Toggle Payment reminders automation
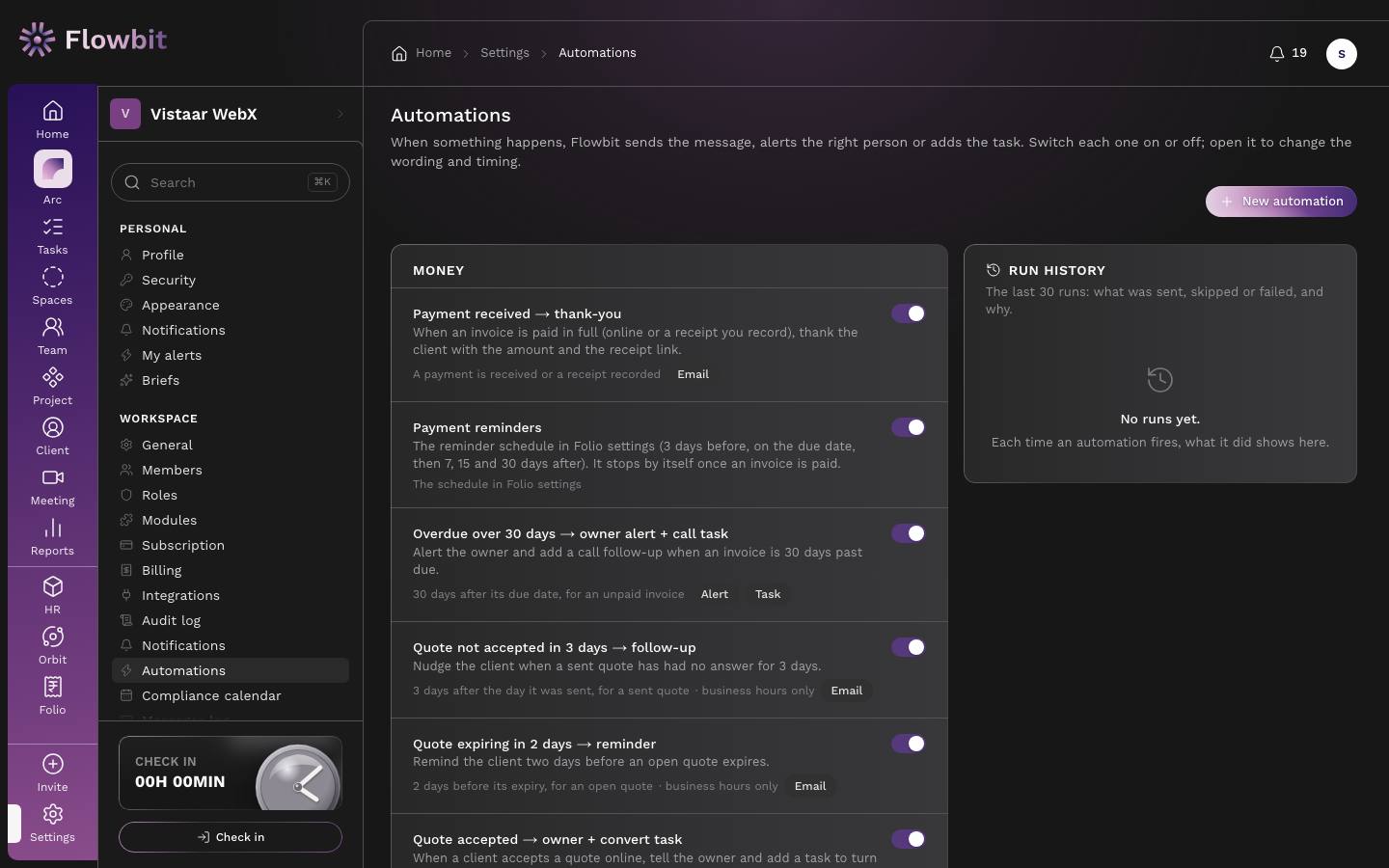This screenshot has height=868, width=1389. pyautogui.click(x=908, y=427)
